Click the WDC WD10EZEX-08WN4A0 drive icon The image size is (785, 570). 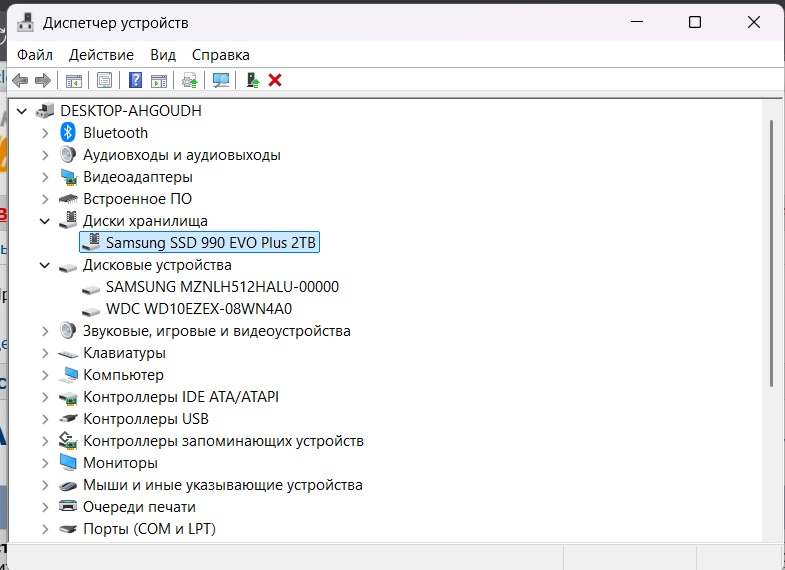91,311
